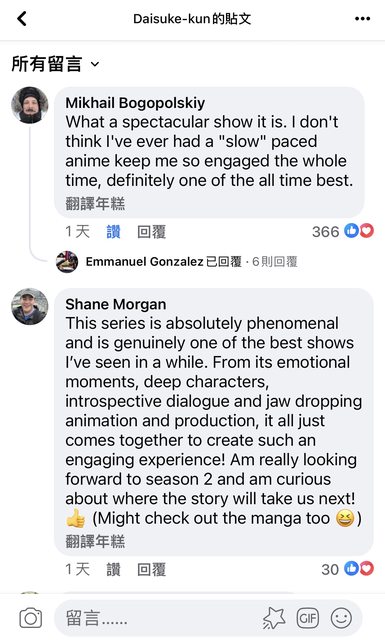Expand the 所有留言 comment filter dropdown

tap(55, 64)
